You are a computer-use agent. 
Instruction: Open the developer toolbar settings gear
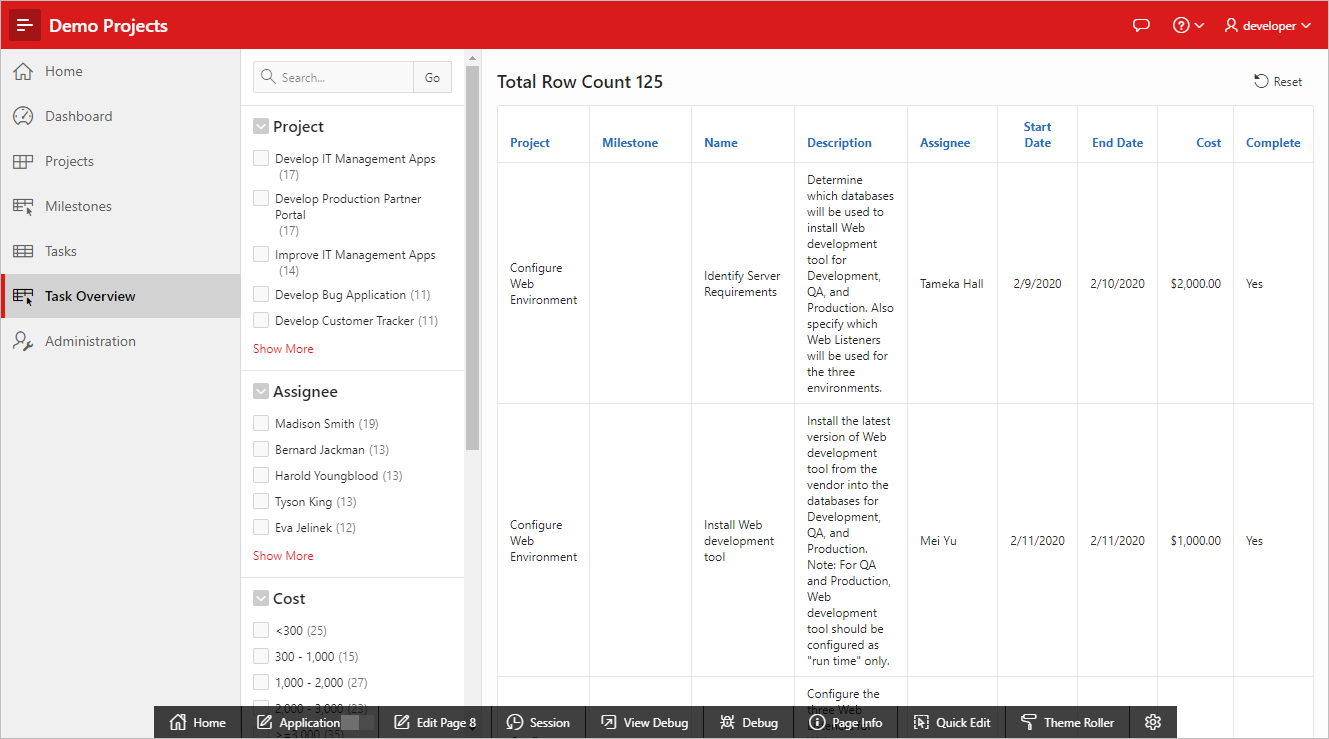[x=1152, y=722]
